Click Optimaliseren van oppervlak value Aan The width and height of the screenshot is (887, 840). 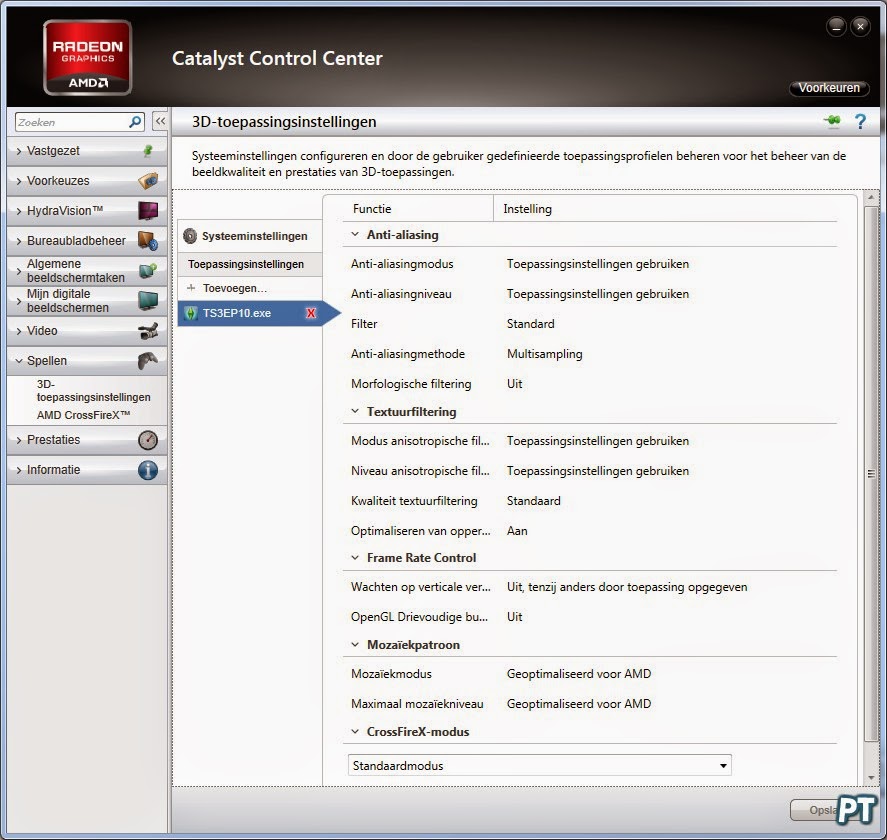[517, 531]
